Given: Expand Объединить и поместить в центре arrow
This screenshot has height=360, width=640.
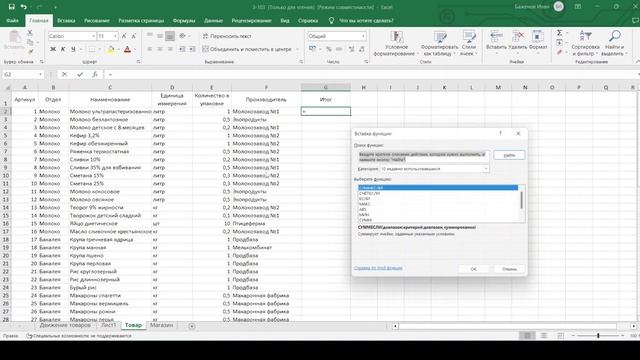Looking at the screenshot, I should 297,49.
